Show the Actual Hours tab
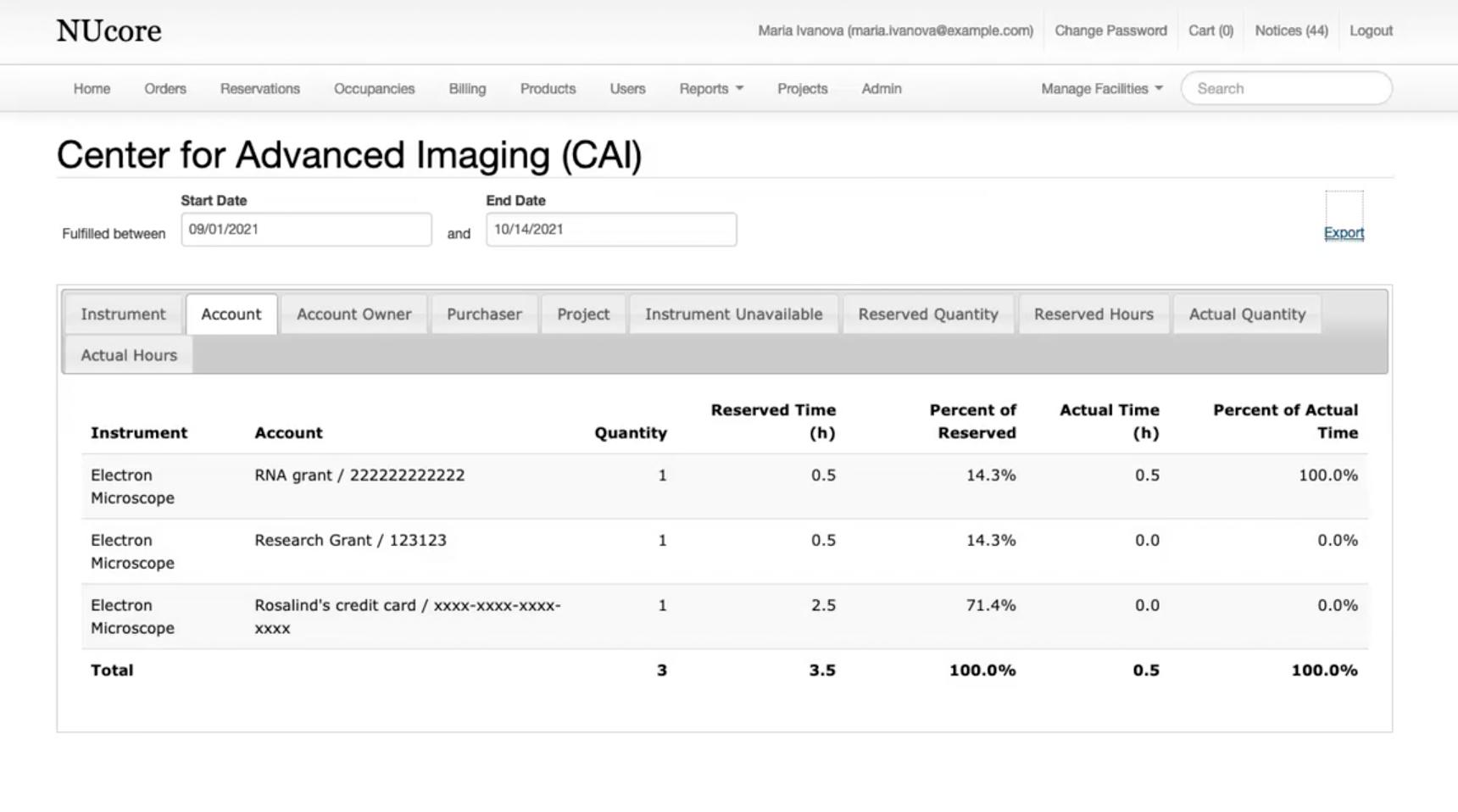Screen dimensions: 1458x812 click(x=129, y=356)
